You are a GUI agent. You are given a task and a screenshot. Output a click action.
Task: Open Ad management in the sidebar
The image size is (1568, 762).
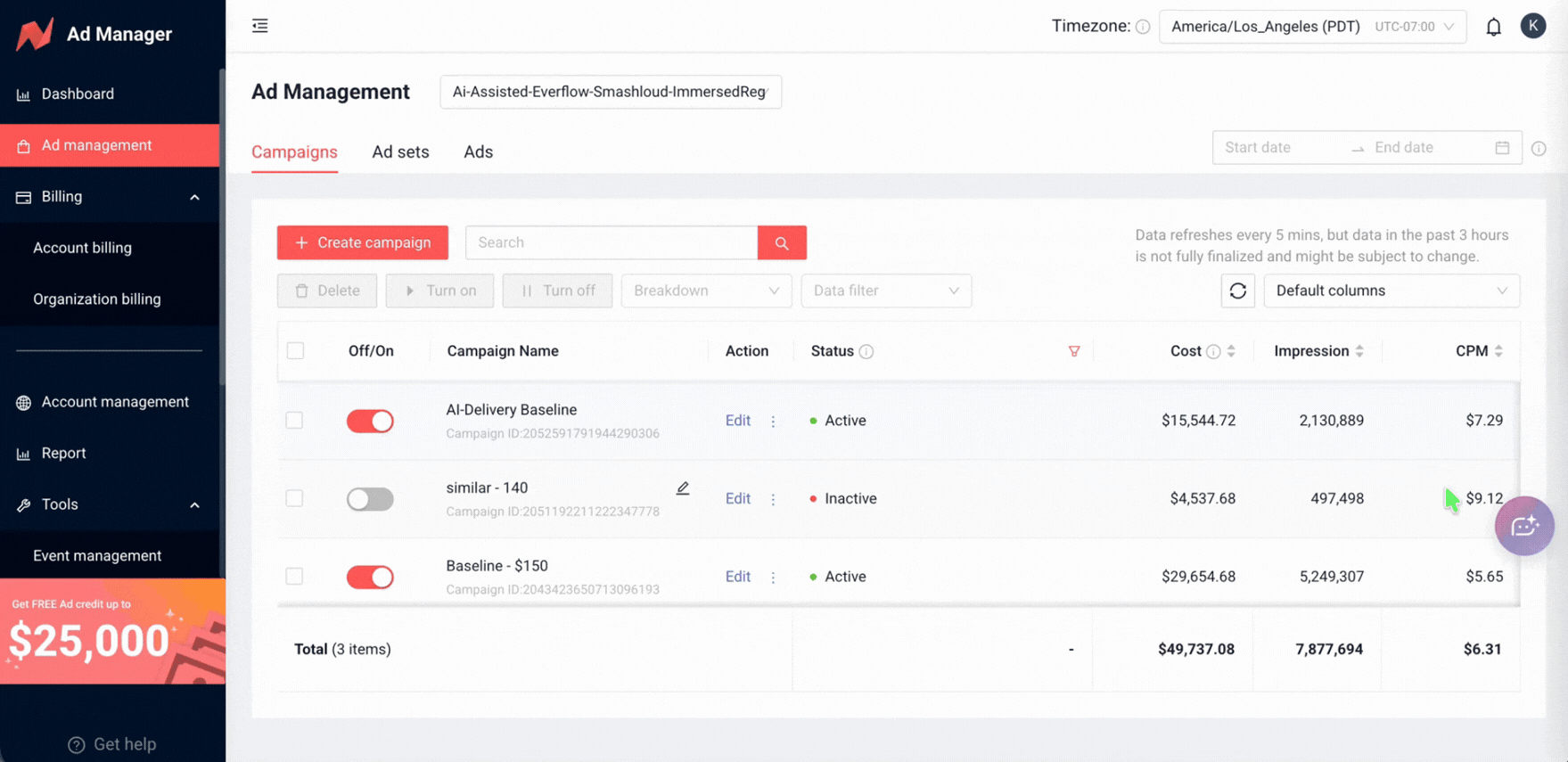[110, 145]
